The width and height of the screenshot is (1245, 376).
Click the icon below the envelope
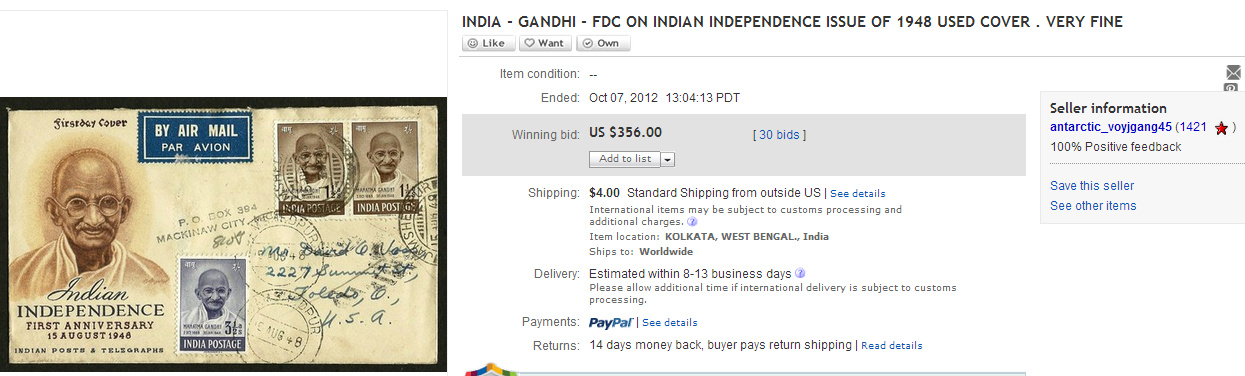(1232, 88)
